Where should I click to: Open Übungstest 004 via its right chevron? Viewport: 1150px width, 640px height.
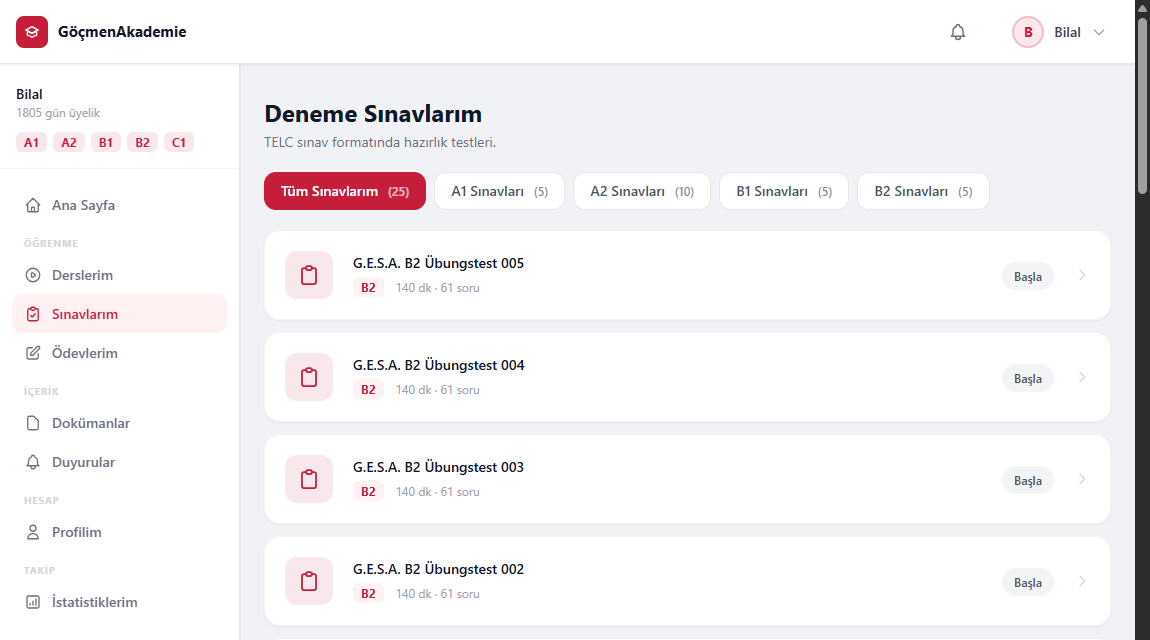(x=1082, y=378)
